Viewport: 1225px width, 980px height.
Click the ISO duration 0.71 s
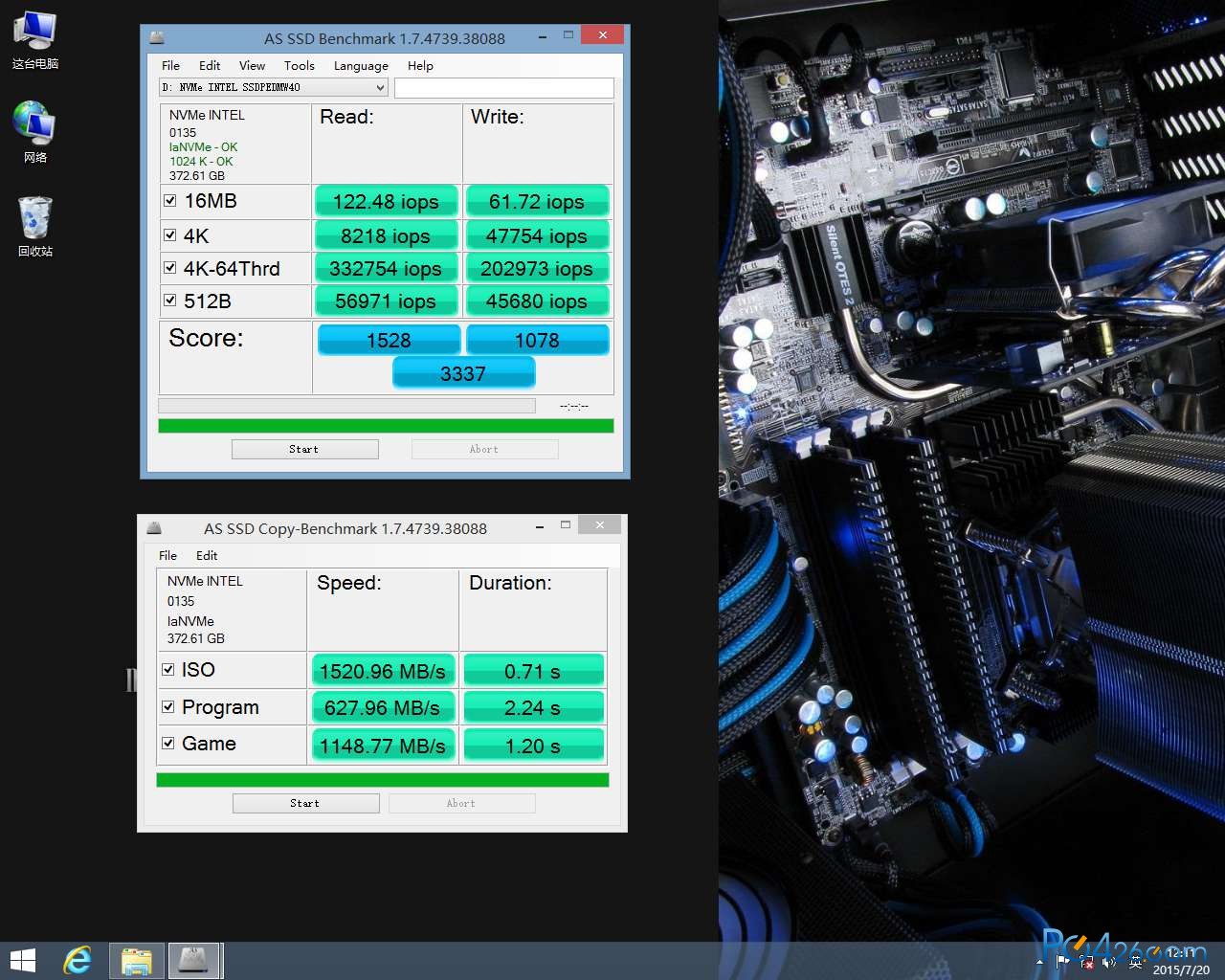pos(533,671)
